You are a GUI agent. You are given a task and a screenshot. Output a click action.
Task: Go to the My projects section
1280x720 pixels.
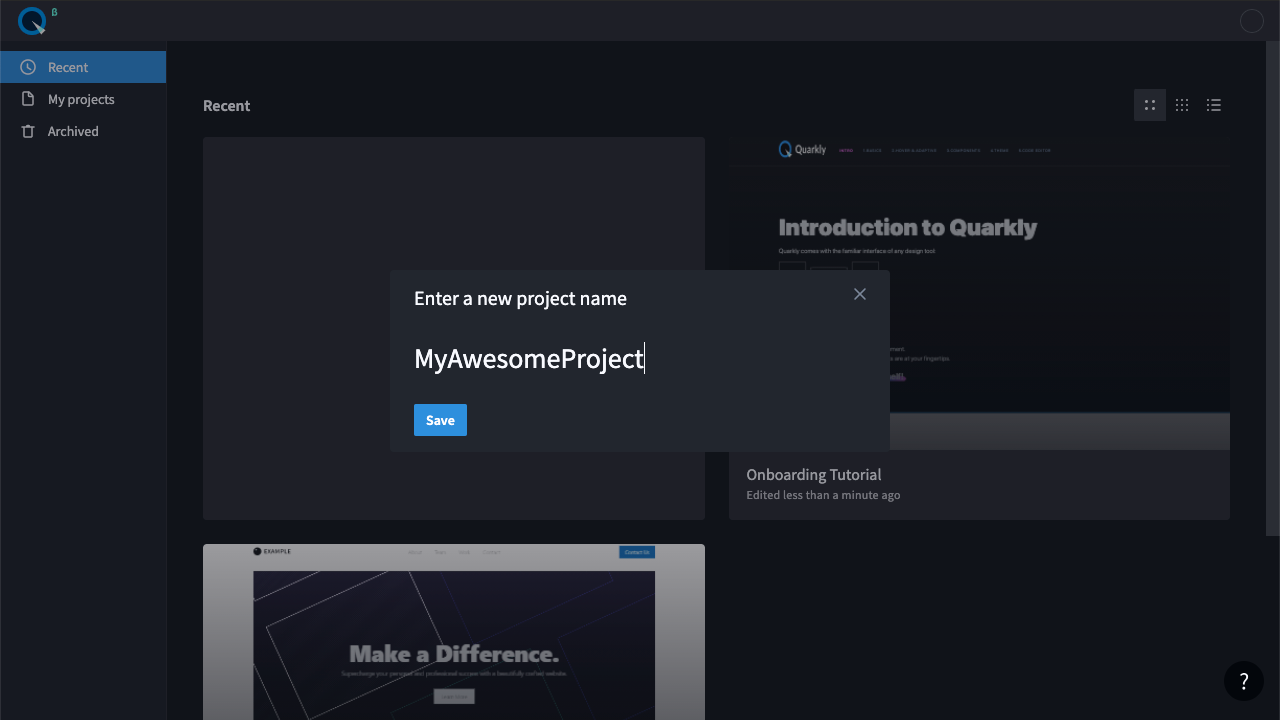(81, 99)
